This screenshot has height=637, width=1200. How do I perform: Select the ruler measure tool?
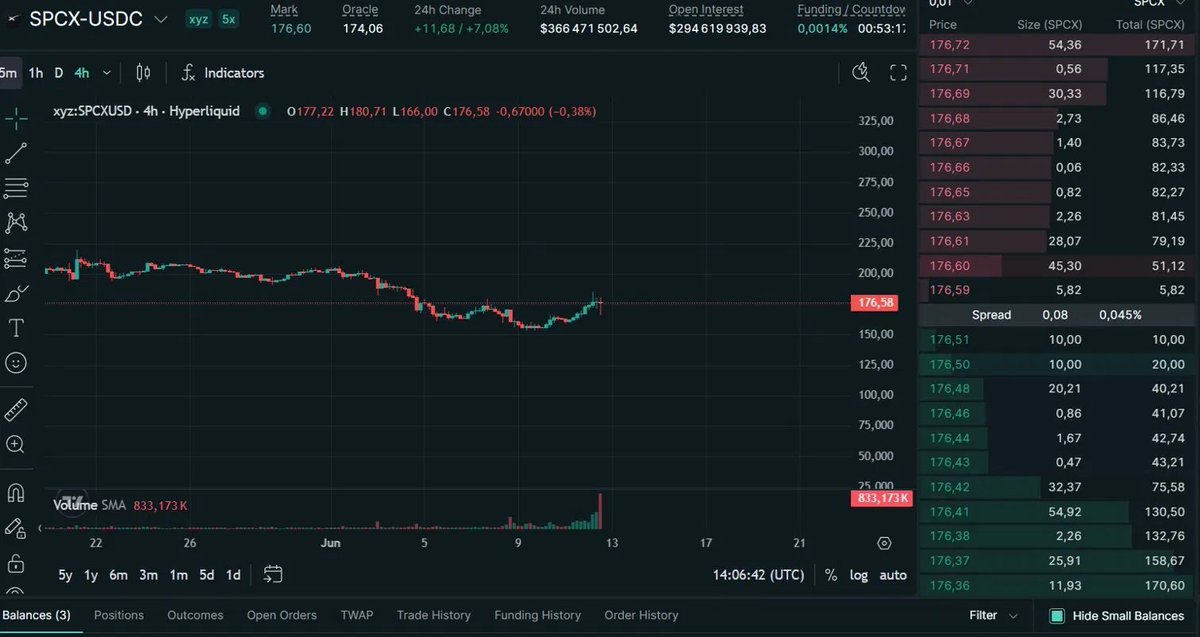tap(16, 410)
